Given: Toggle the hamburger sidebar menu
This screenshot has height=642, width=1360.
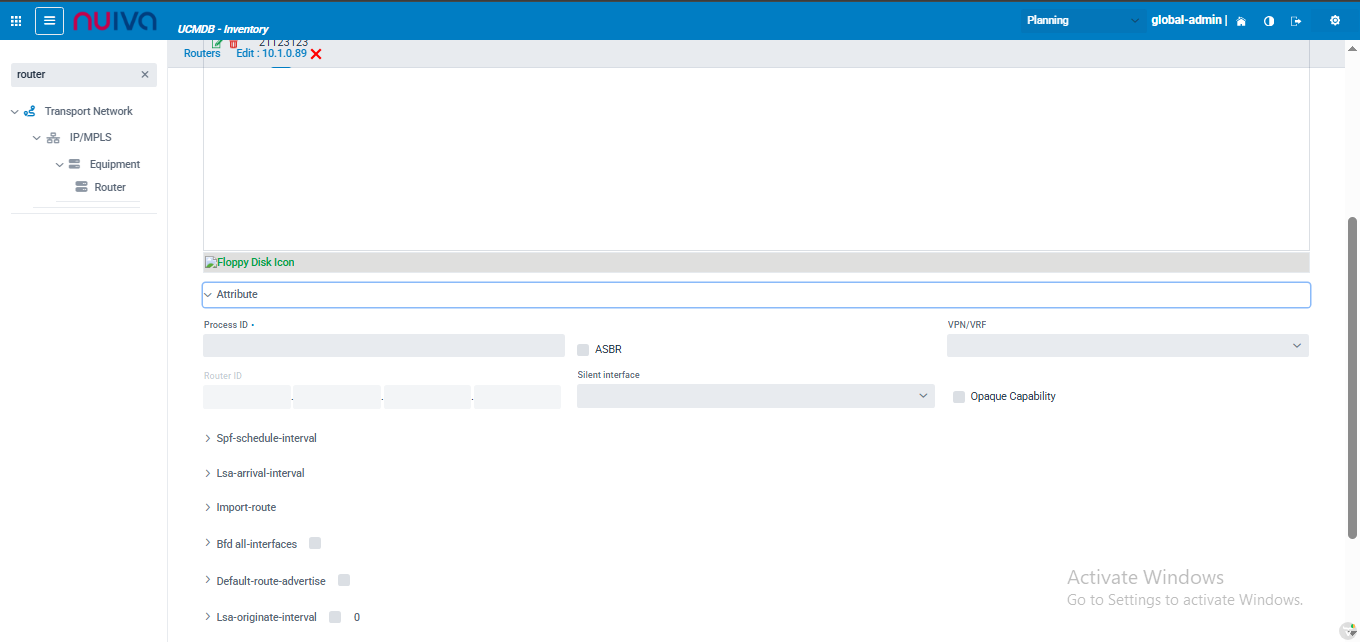Looking at the screenshot, I should point(49,21).
